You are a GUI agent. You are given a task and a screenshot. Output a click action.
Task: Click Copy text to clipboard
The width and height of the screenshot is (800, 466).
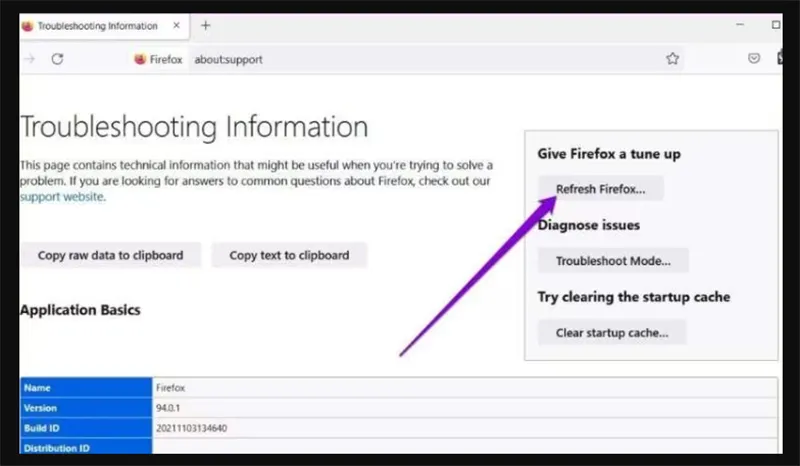pyautogui.click(x=289, y=255)
